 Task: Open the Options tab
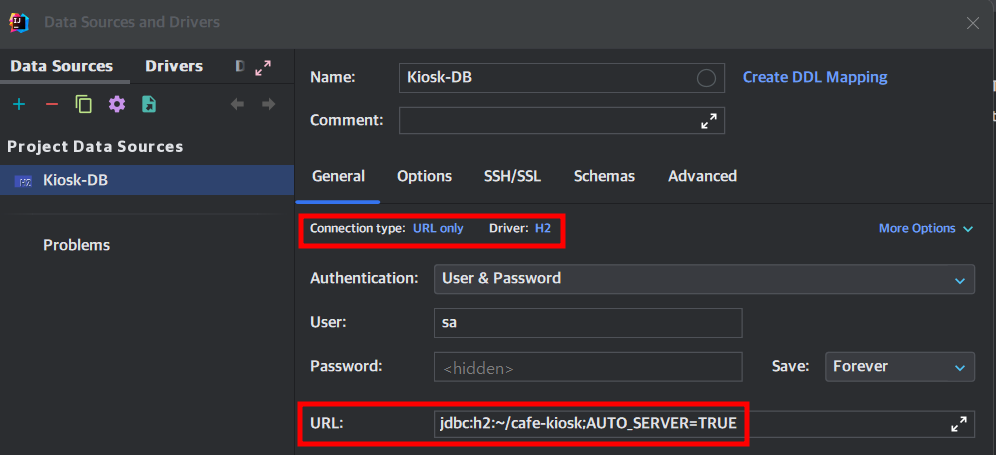coord(424,176)
